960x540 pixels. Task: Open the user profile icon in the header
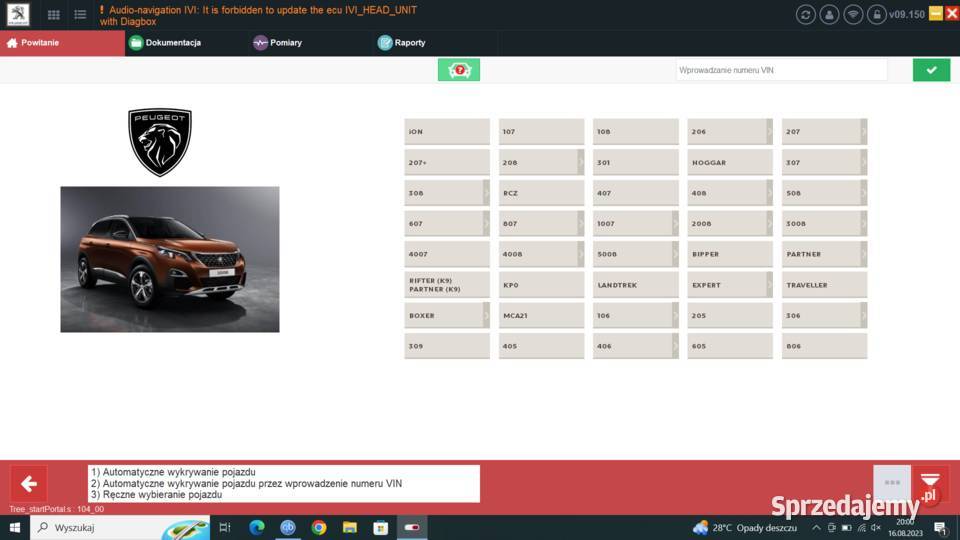[x=829, y=14]
